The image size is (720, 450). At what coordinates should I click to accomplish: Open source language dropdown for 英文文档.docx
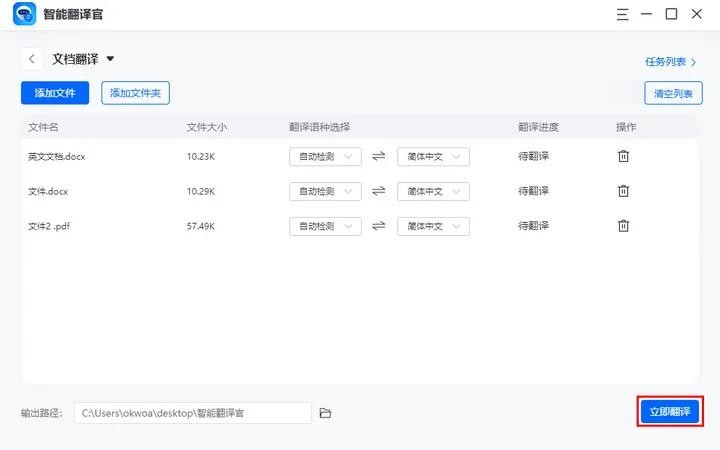pos(325,156)
